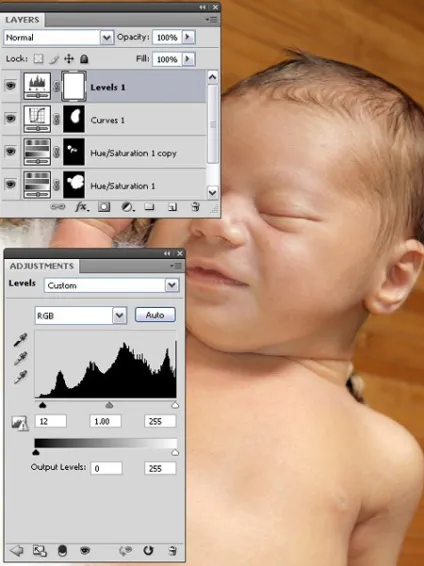The image size is (424, 566).
Task: Click the add layer mask icon
Action: [x=104, y=207]
